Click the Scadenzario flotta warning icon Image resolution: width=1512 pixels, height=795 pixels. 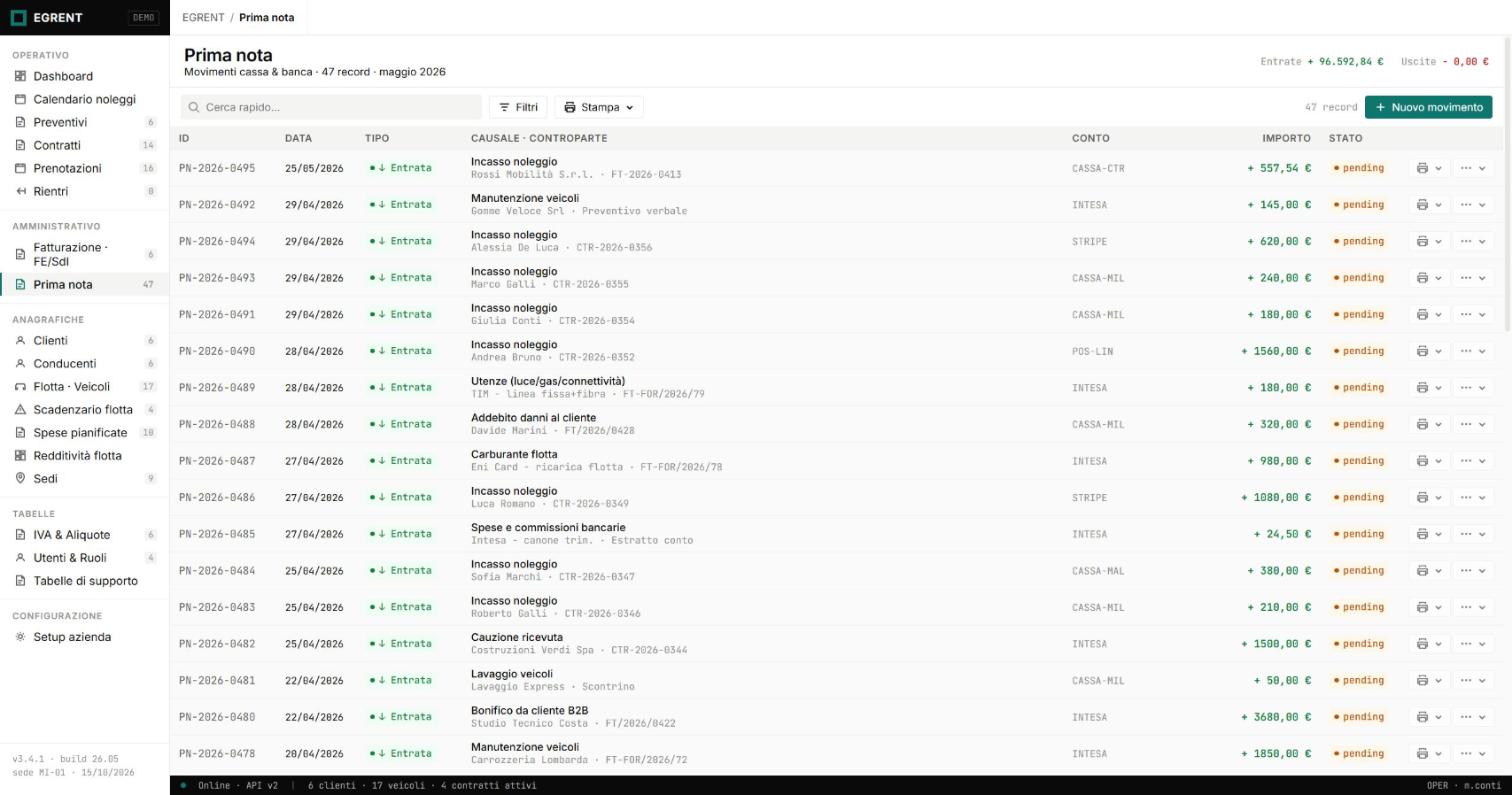pyautogui.click(x=20, y=410)
